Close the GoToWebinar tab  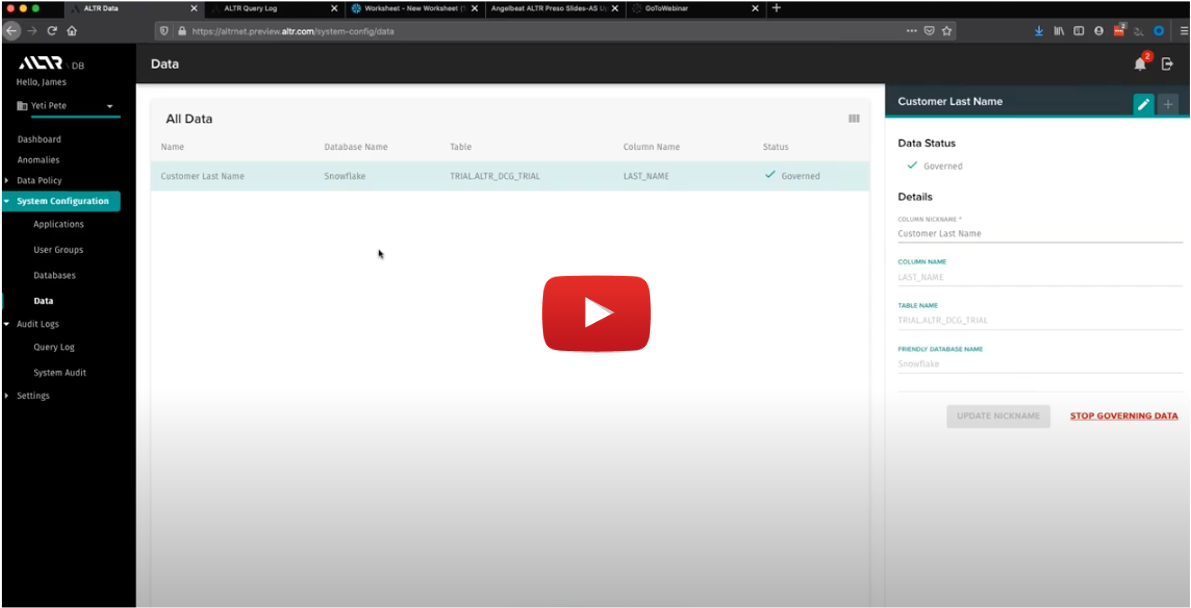(754, 8)
